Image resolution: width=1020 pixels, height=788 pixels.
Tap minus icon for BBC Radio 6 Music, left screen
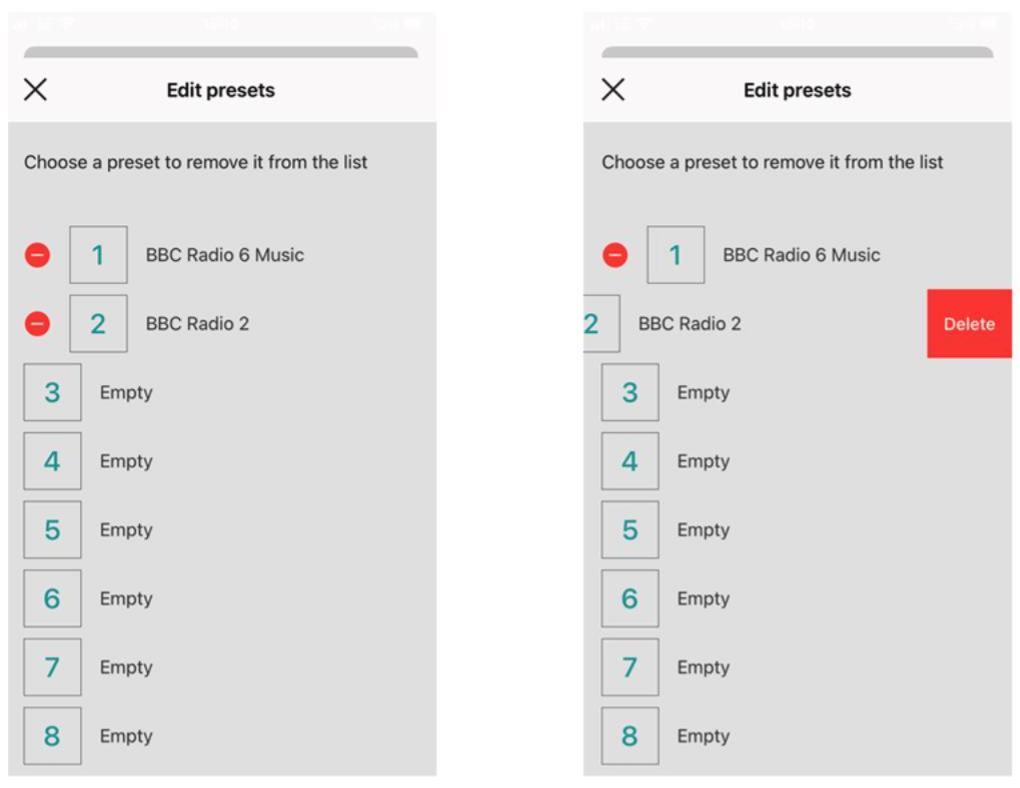pyautogui.click(x=37, y=255)
